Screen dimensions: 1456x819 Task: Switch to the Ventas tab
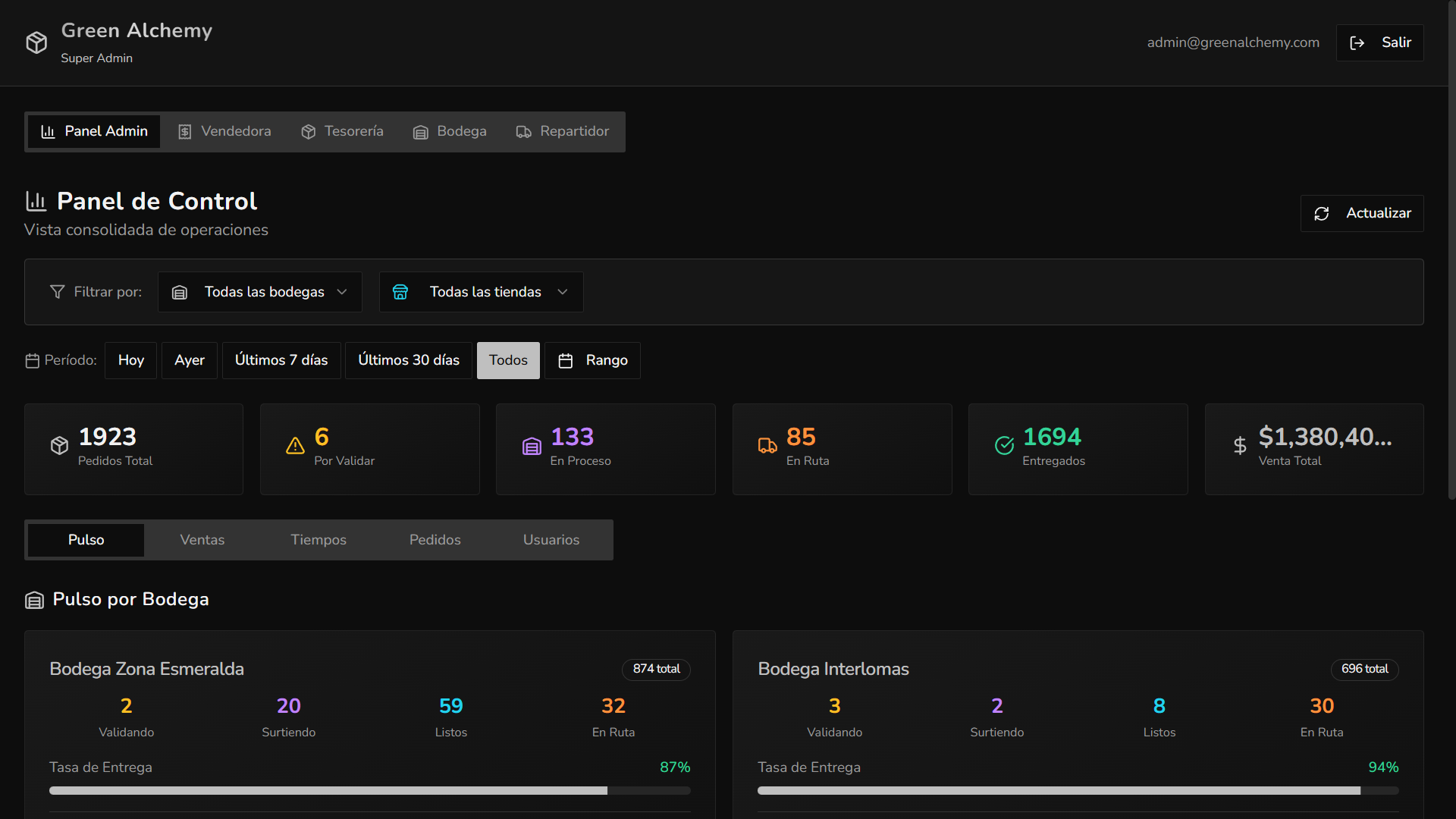tap(202, 540)
